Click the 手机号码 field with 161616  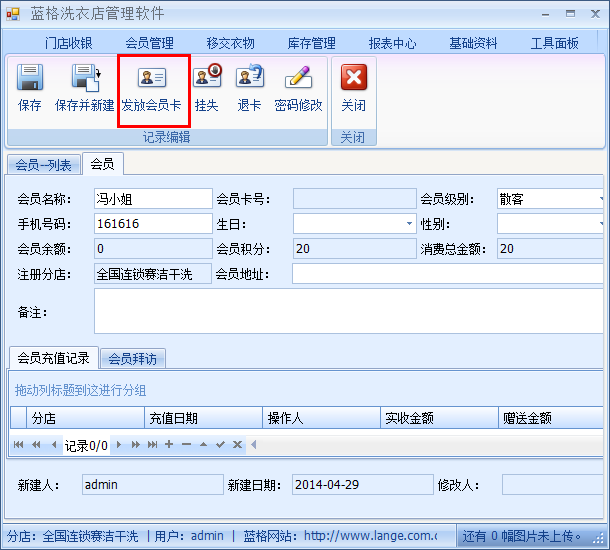pos(153,223)
